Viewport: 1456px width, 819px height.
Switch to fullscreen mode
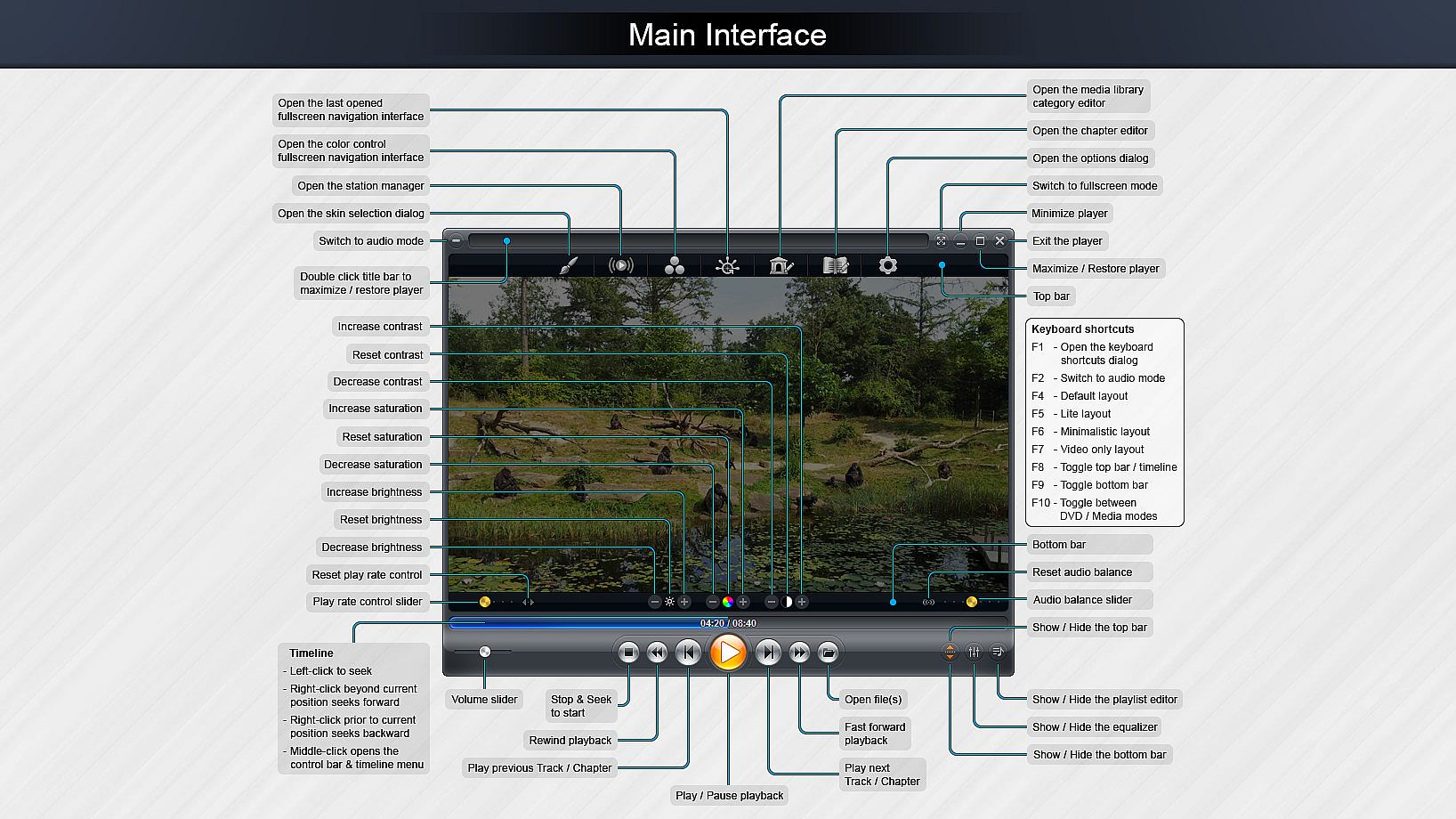941,240
